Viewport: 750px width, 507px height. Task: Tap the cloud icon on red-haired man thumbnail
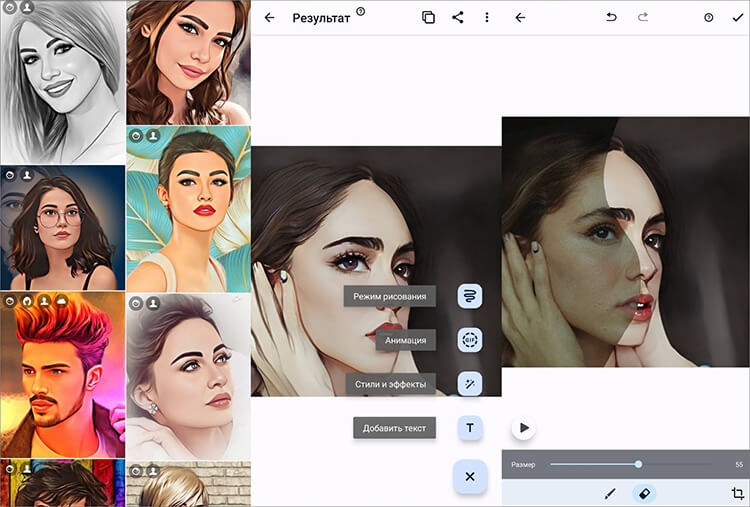coord(62,301)
